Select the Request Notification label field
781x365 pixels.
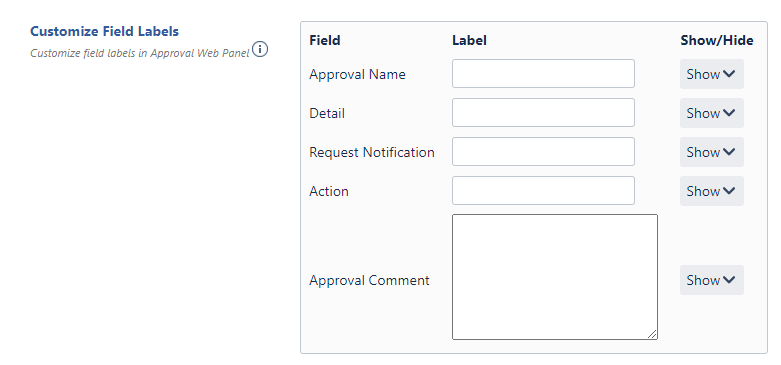(543, 151)
